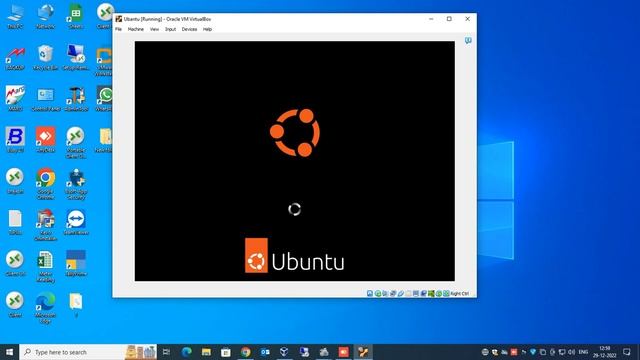Click keyboard capture indicator beside Right Ctrl

pos(446,293)
